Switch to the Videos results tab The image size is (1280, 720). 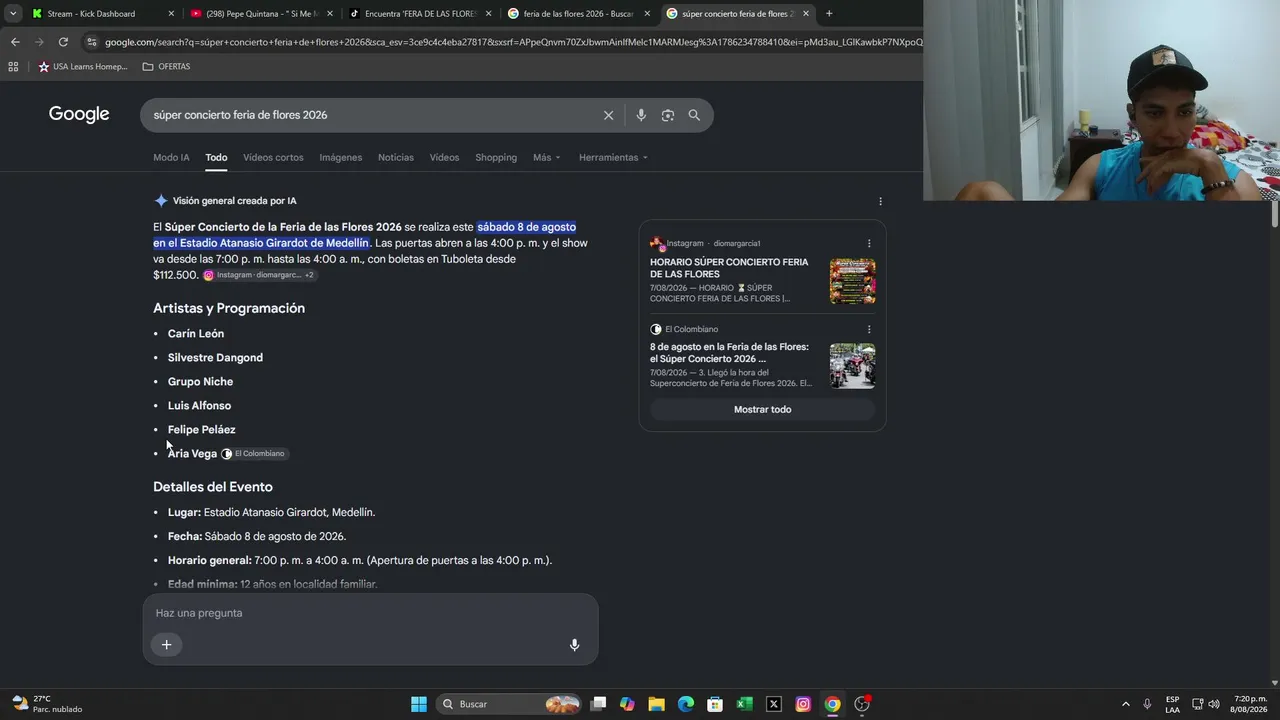pyautogui.click(x=444, y=157)
